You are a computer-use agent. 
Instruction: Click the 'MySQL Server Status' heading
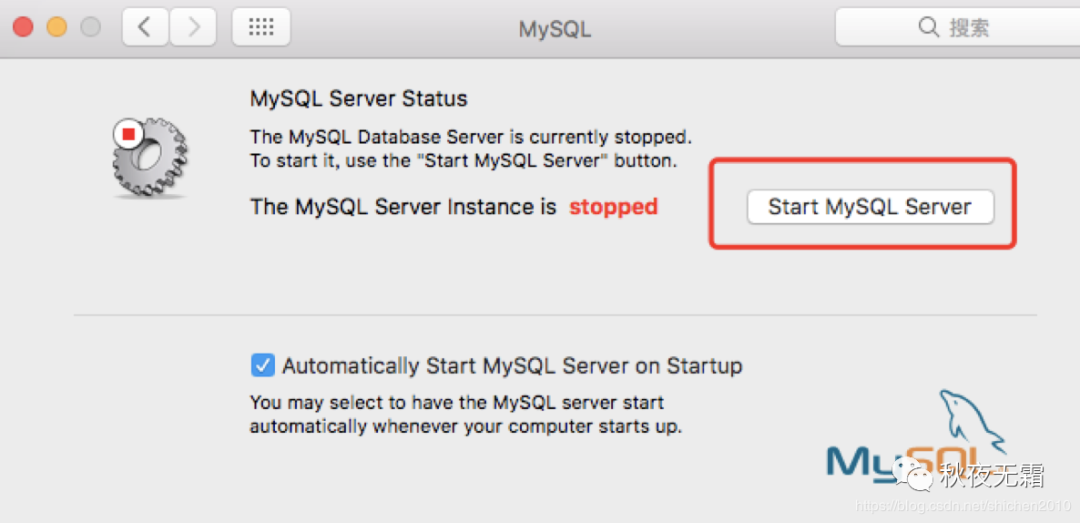(x=358, y=99)
